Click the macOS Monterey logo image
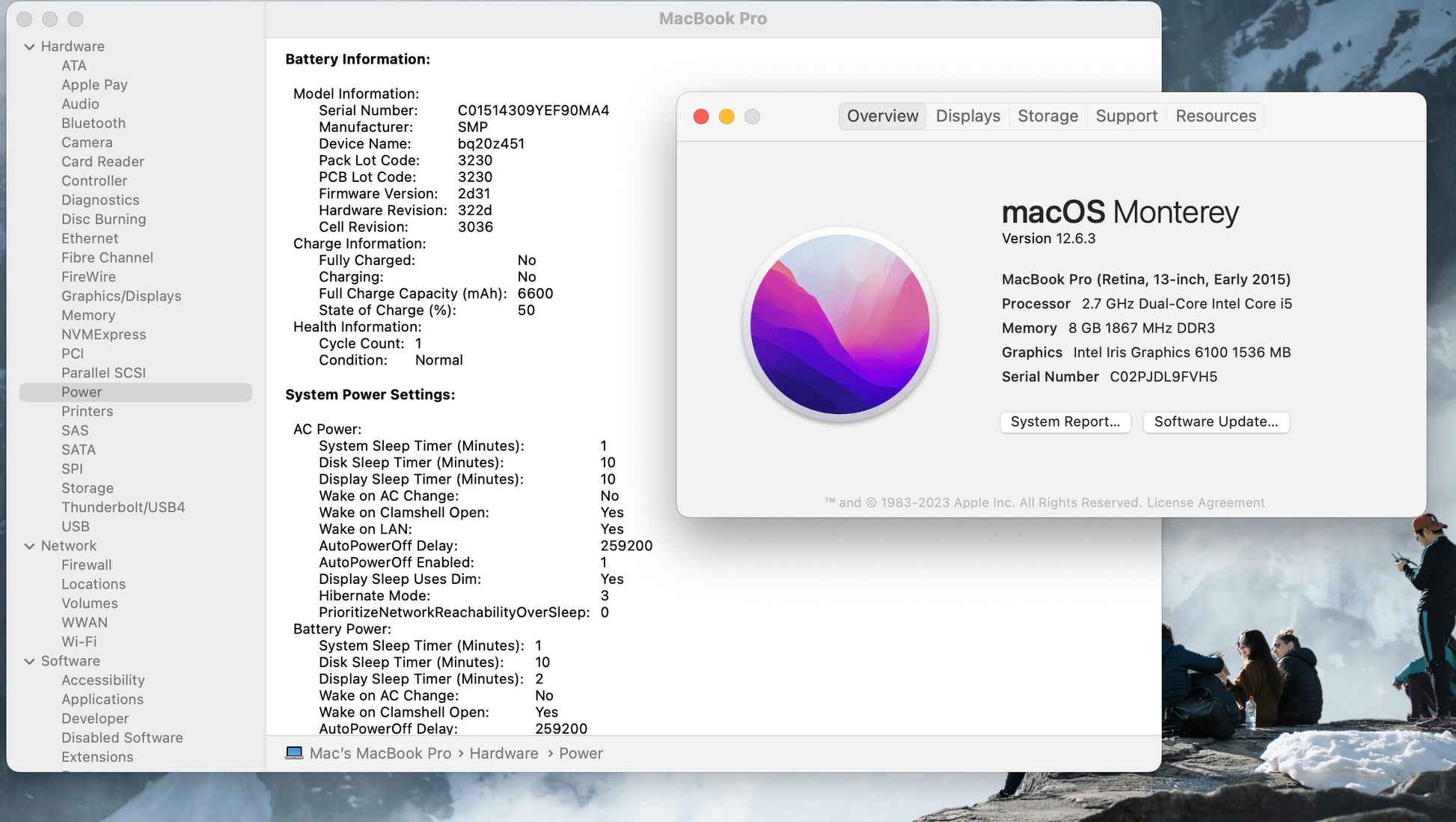The width and height of the screenshot is (1456, 822). [x=839, y=324]
